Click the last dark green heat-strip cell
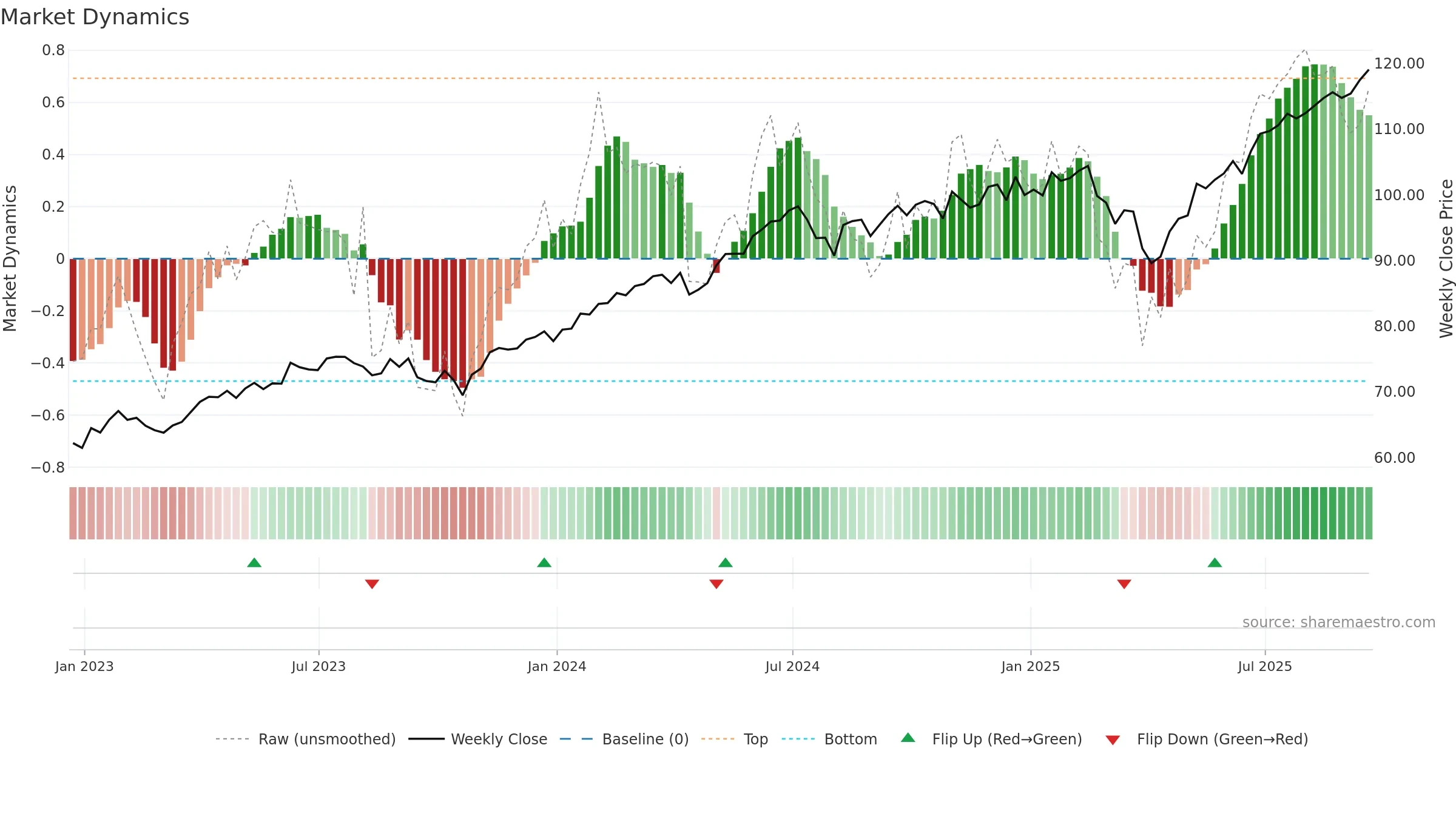This screenshot has width=1456, height=819. coord(1369,513)
